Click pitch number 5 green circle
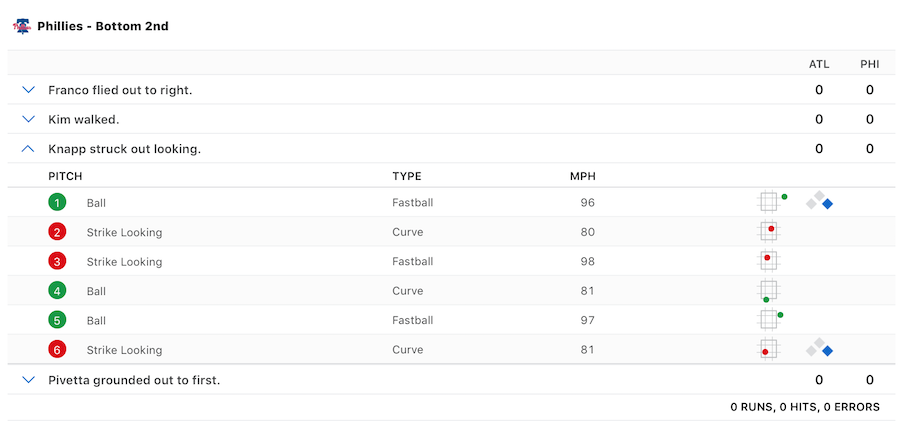The width and height of the screenshot is (900, 427). 58,320
